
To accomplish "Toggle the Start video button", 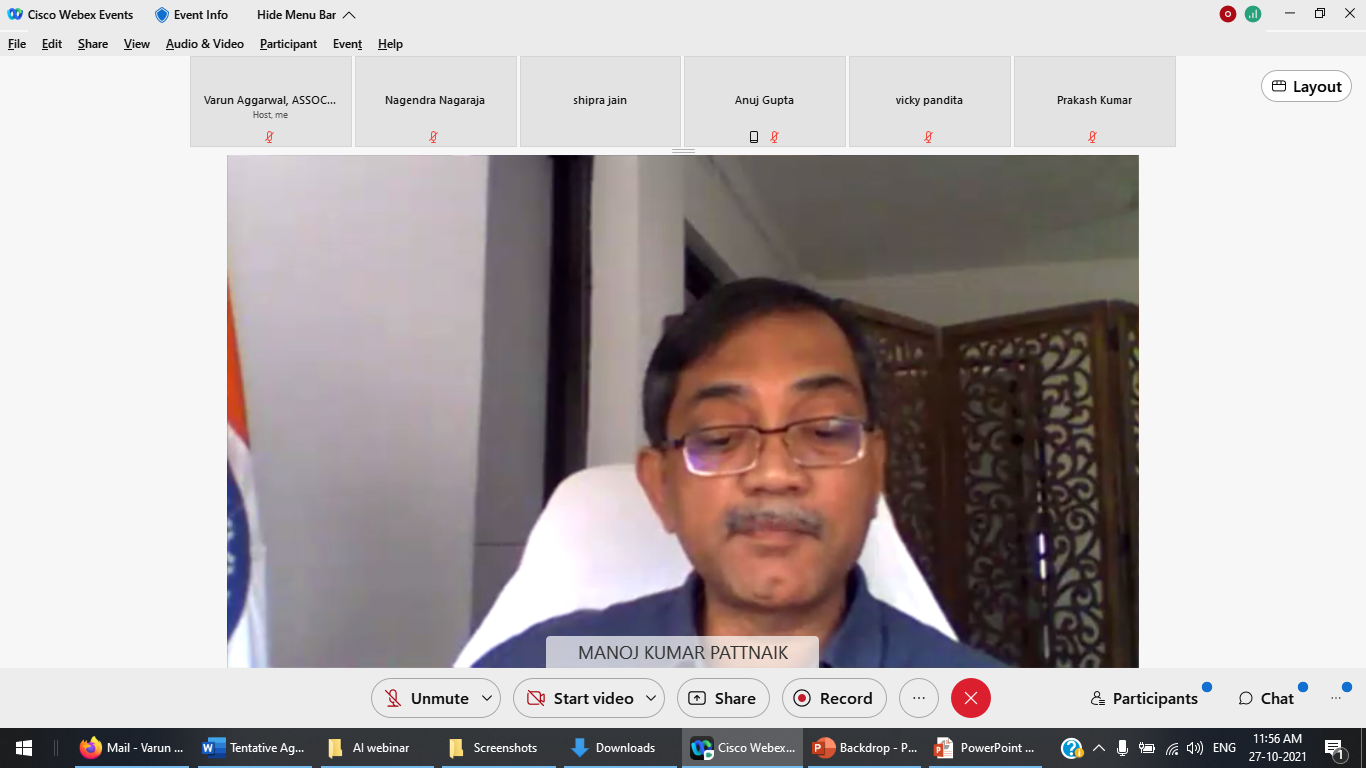I will pyautogui.click(x=580, y=698).
